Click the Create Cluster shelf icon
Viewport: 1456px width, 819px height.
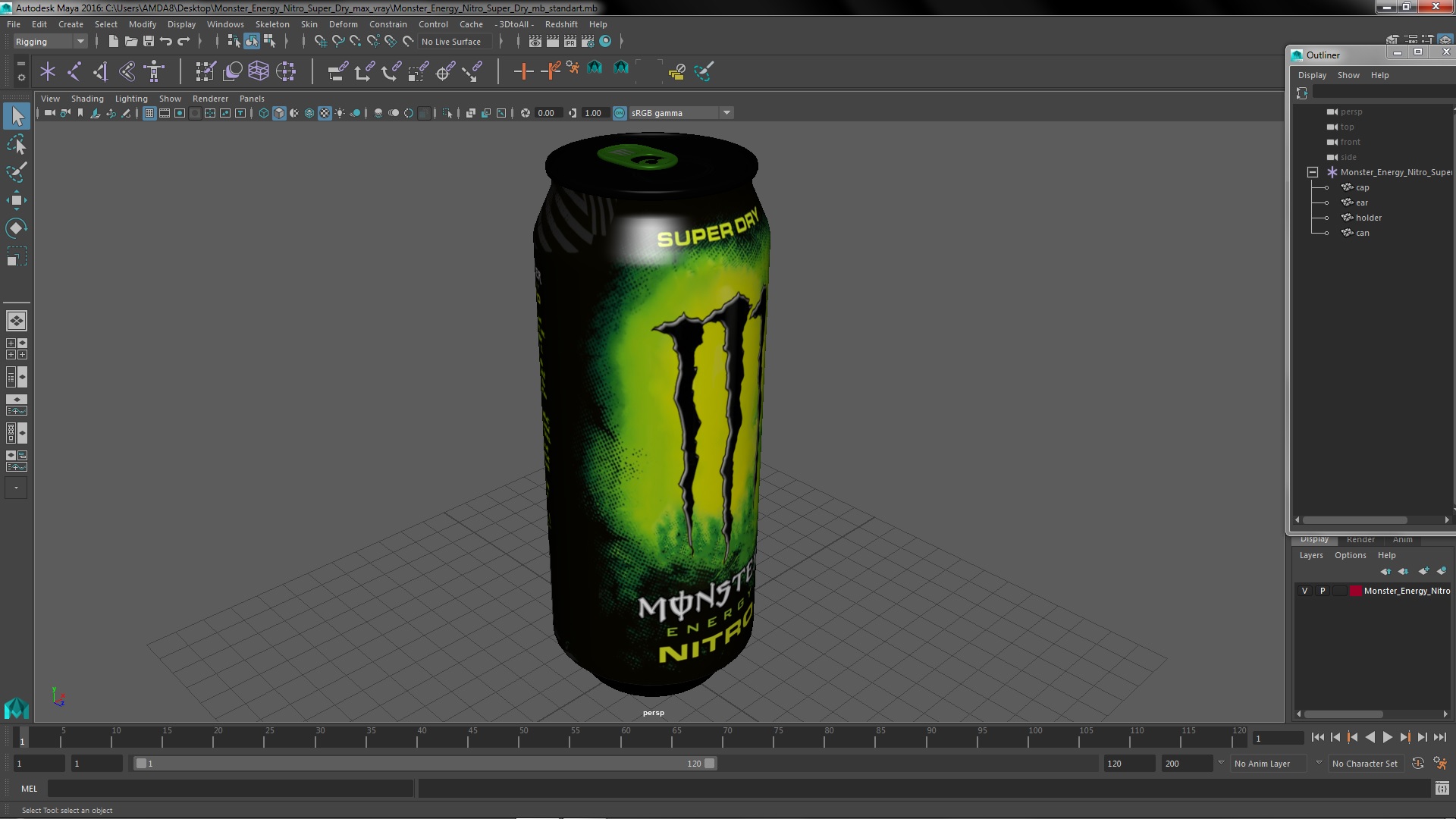coord(285,71)
